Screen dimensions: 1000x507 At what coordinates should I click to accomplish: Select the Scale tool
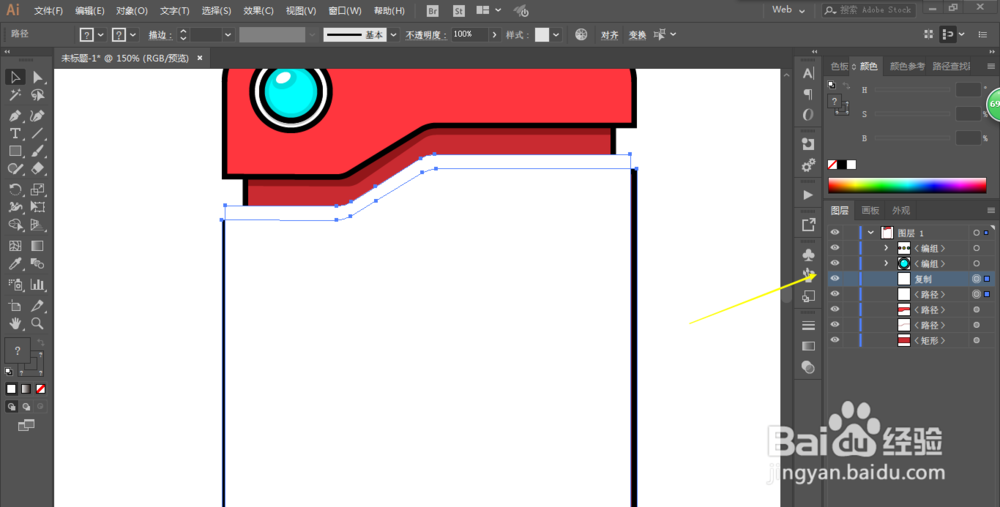(38, 189)
